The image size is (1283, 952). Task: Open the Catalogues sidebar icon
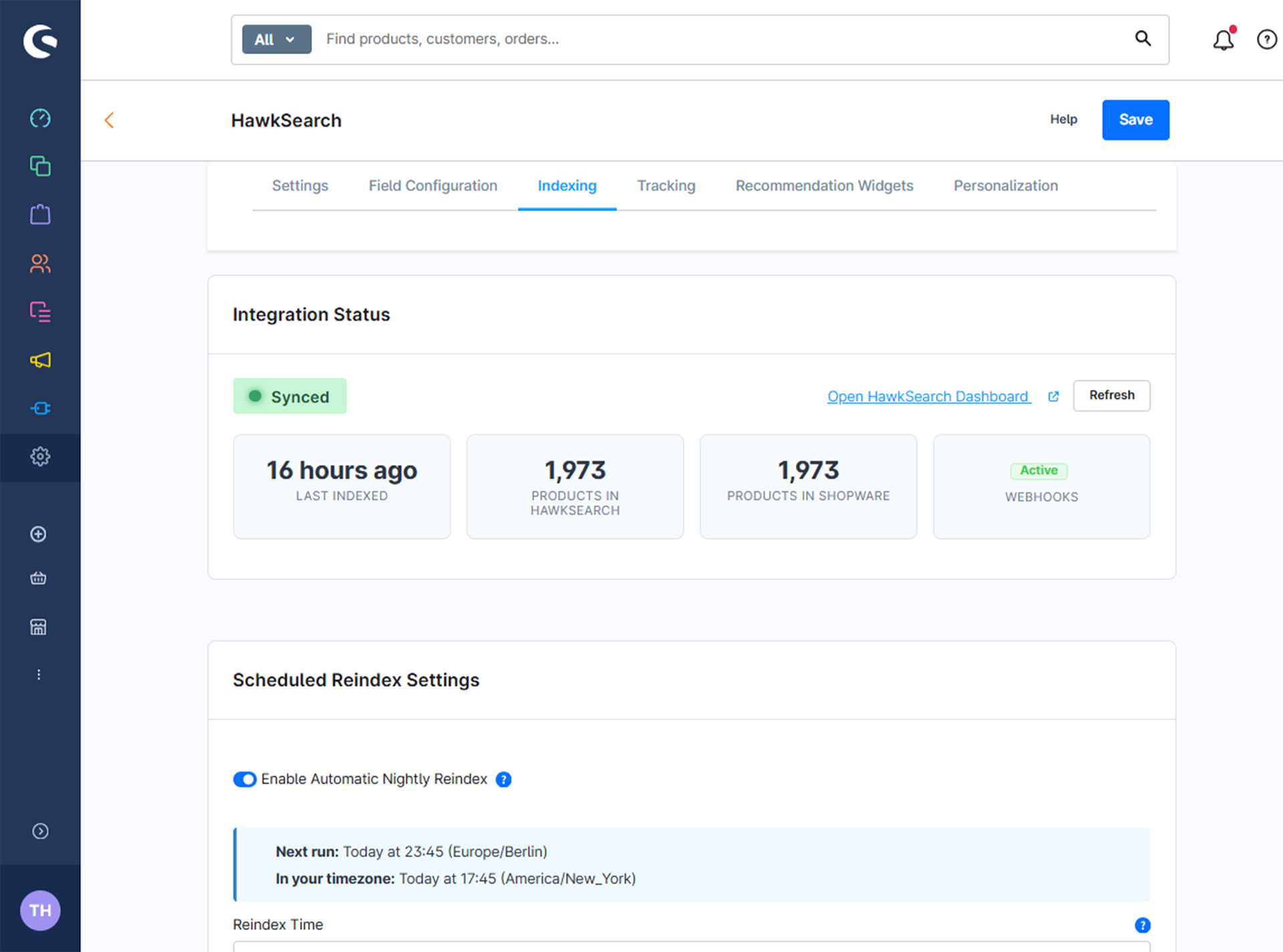pyautogui.click(x=40, y=166)
